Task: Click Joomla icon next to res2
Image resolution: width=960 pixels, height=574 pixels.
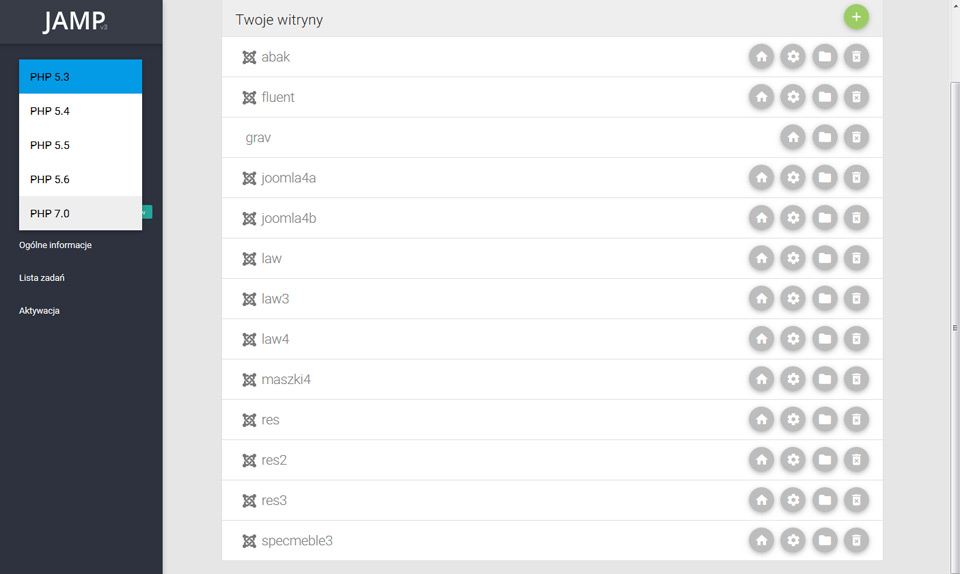Action: point(249,460)
